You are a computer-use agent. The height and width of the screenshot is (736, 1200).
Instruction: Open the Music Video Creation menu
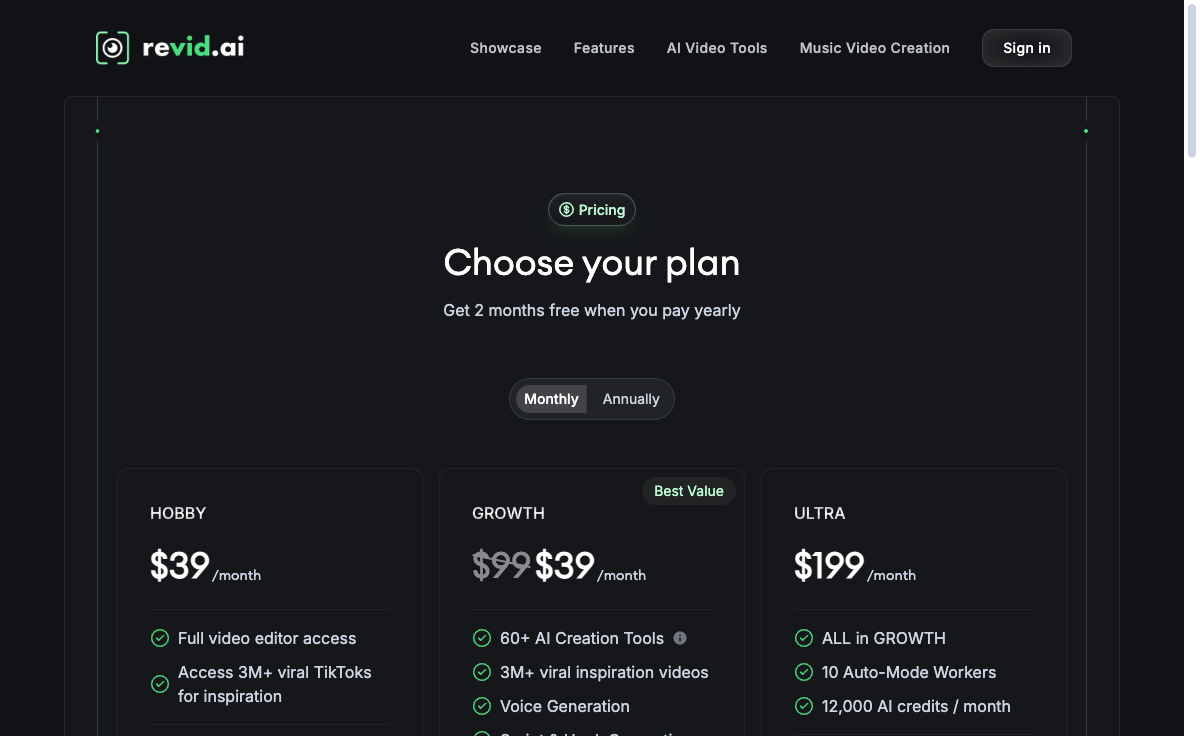click(x=874, y=48)
